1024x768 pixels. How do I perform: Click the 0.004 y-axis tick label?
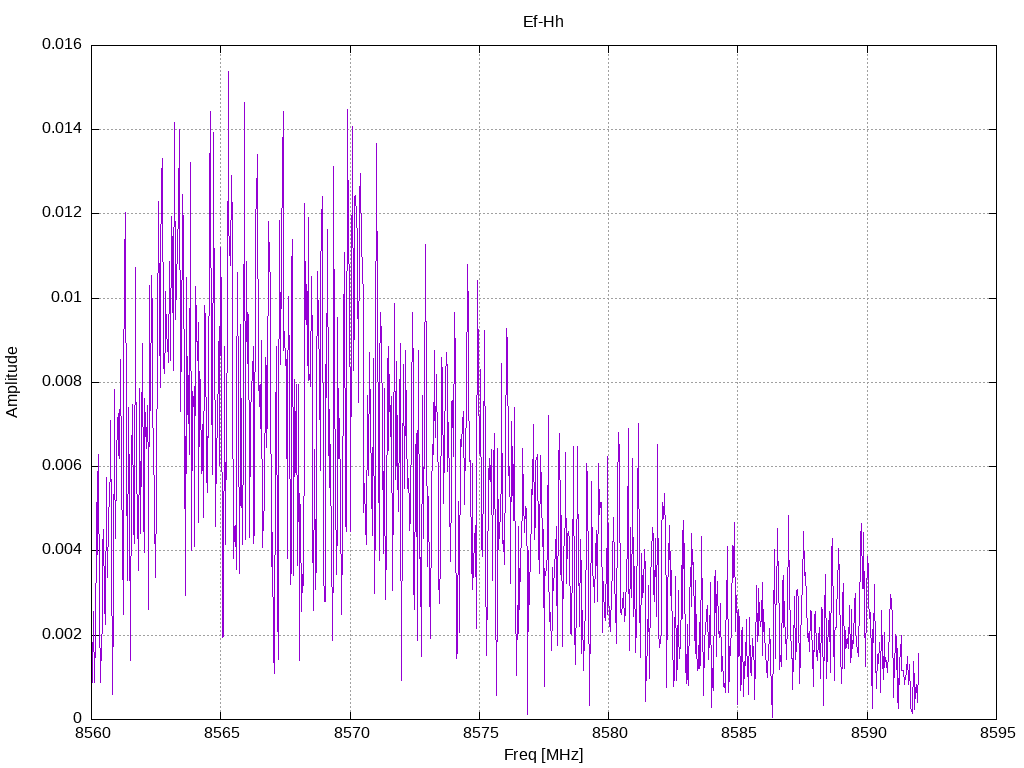pyautogui.click(x=62, y=550)
